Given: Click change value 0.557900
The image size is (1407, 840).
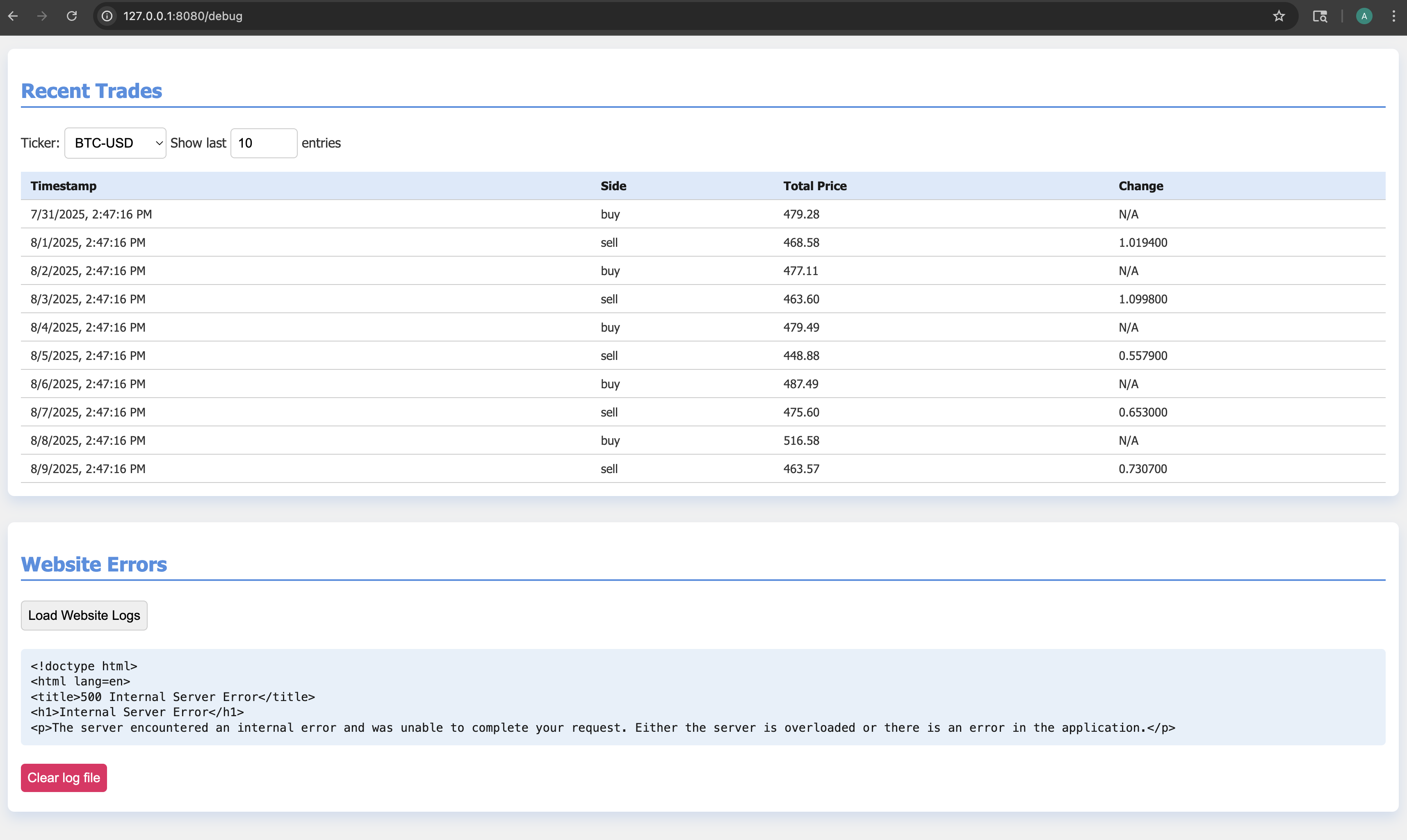Looking at the screenshot, I should pos(1142,355).
